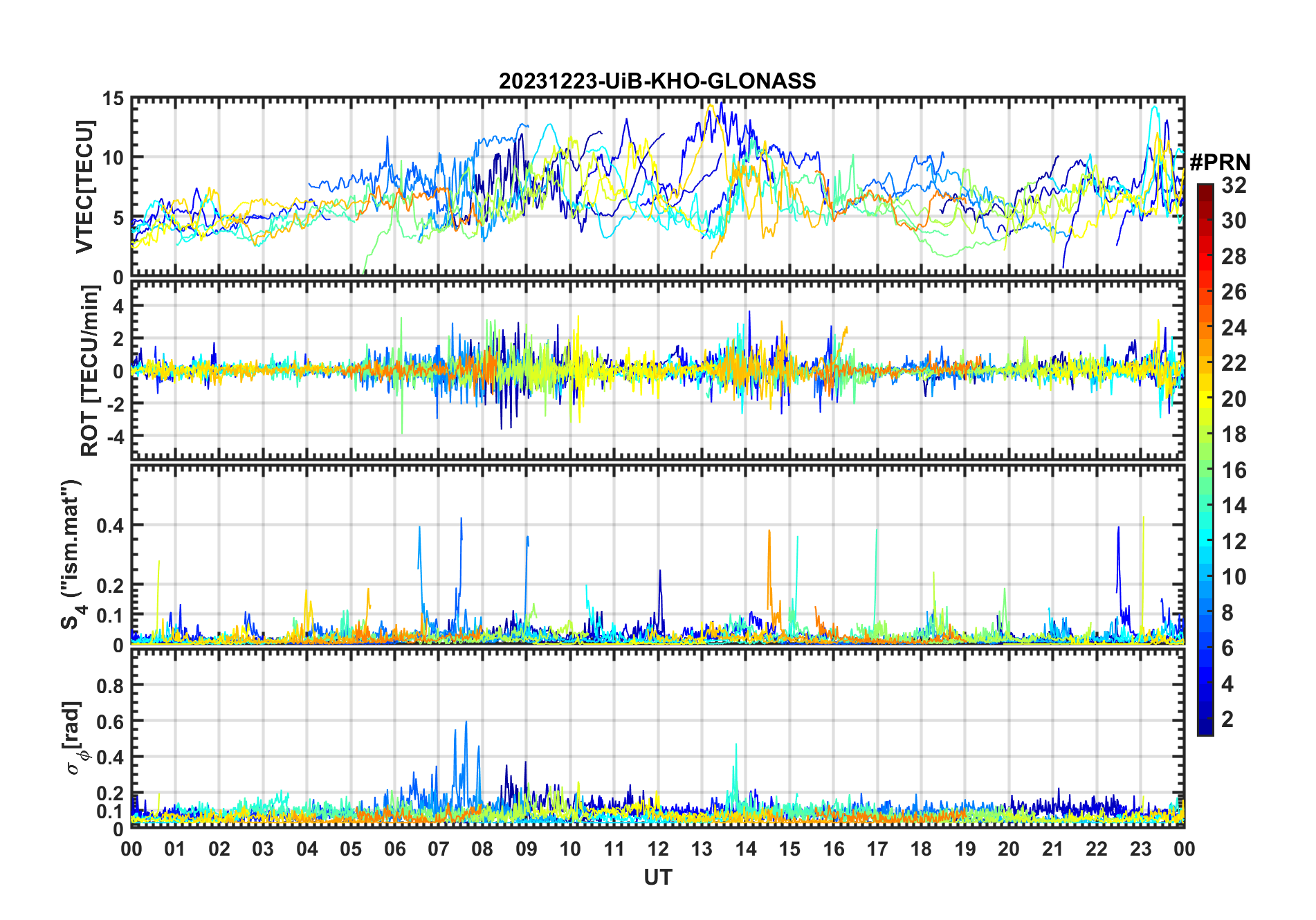The image size is (1316, 920).
Task: Select colorbar label 28
Action: pyautogui.click(x=1234, y=257)
